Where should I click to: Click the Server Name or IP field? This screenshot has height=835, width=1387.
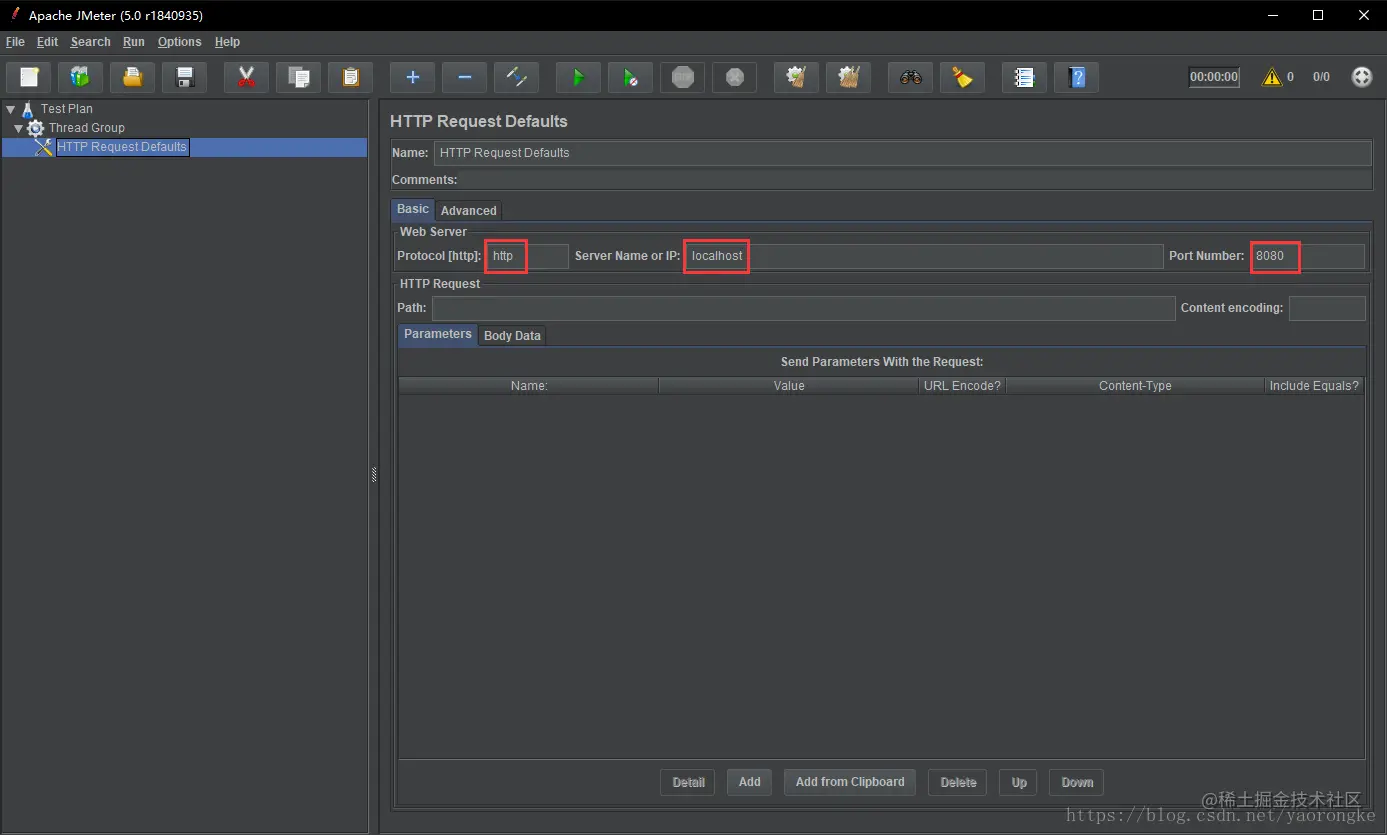(x=924, y=256)
